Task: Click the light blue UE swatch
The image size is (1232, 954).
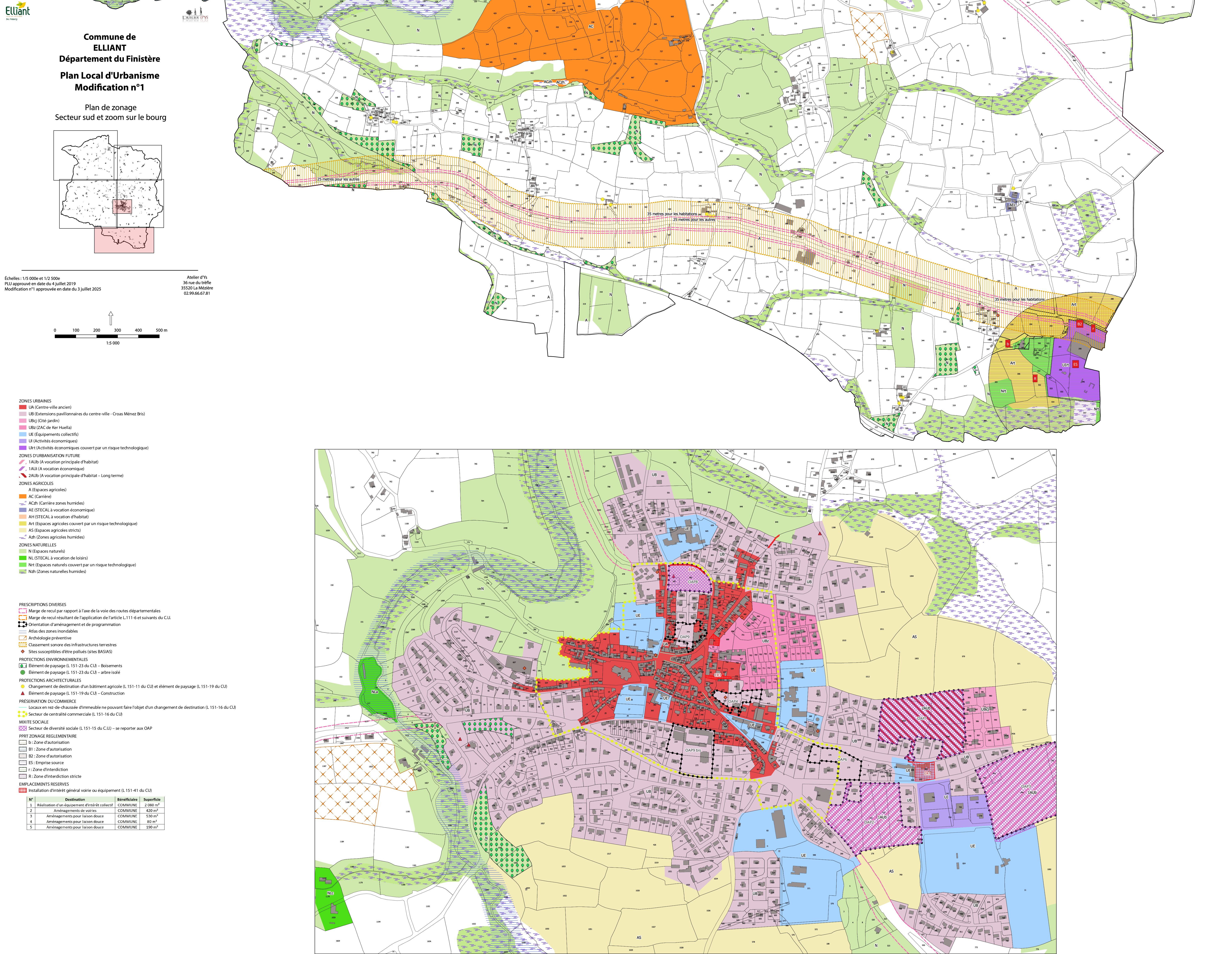Action: (x=23, y=434)
